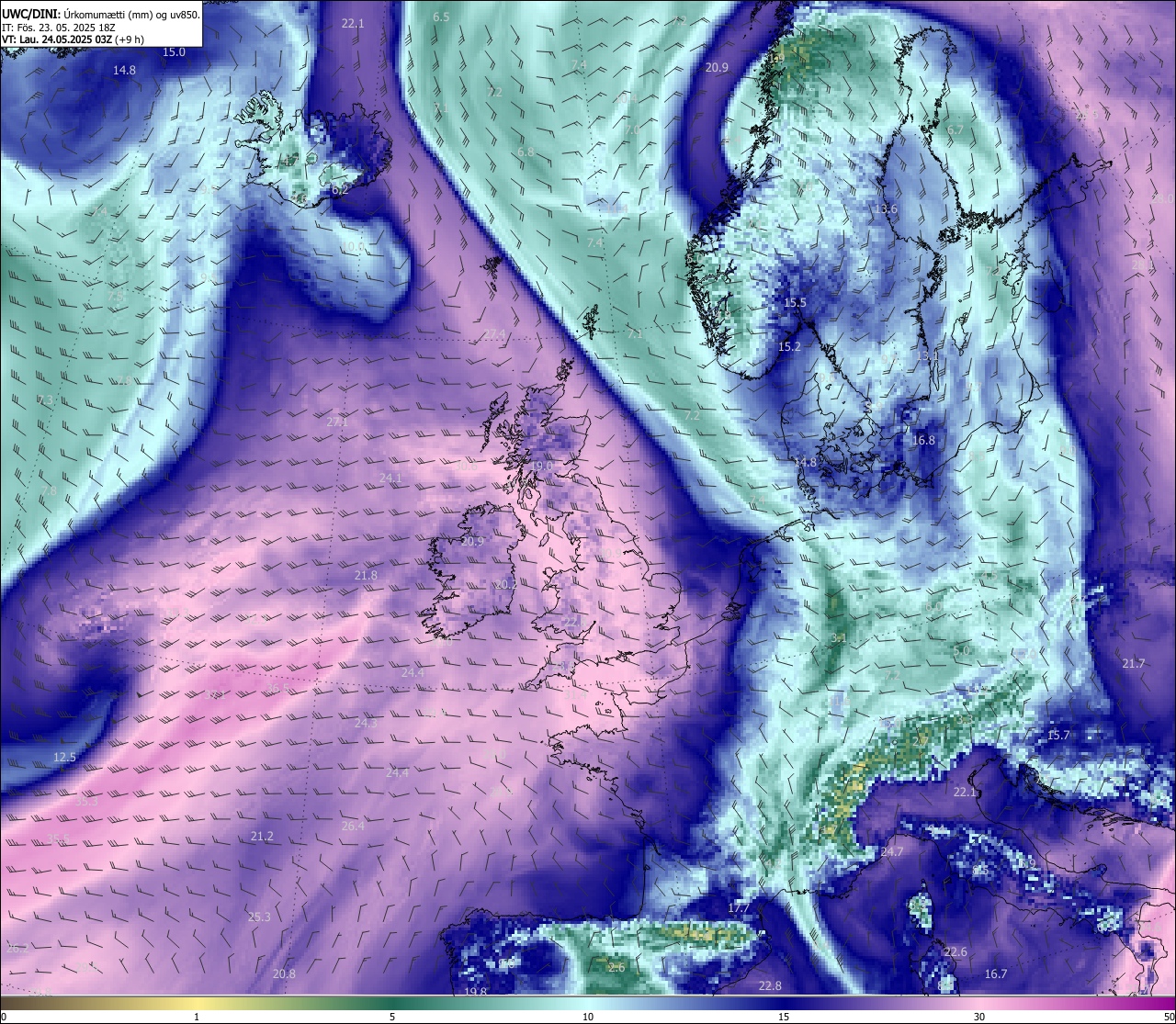The image size is (1176, 1024).
Task: Click the '15.2' map value label
Action: tap(789, 347)
